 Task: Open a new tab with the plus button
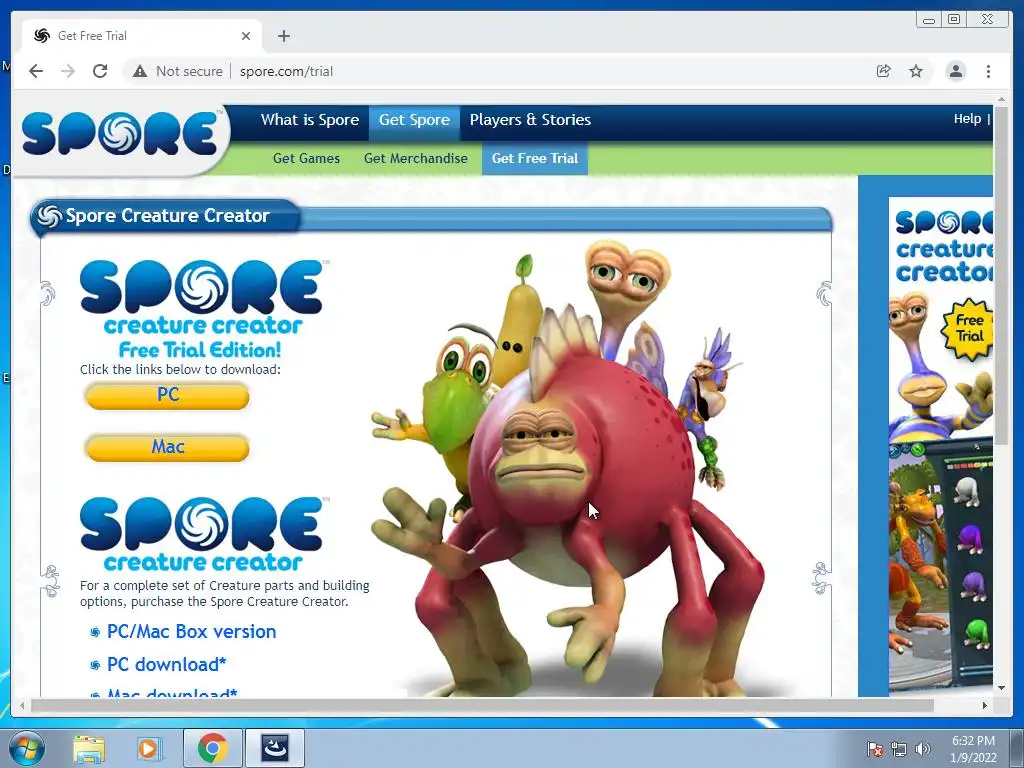283,36
